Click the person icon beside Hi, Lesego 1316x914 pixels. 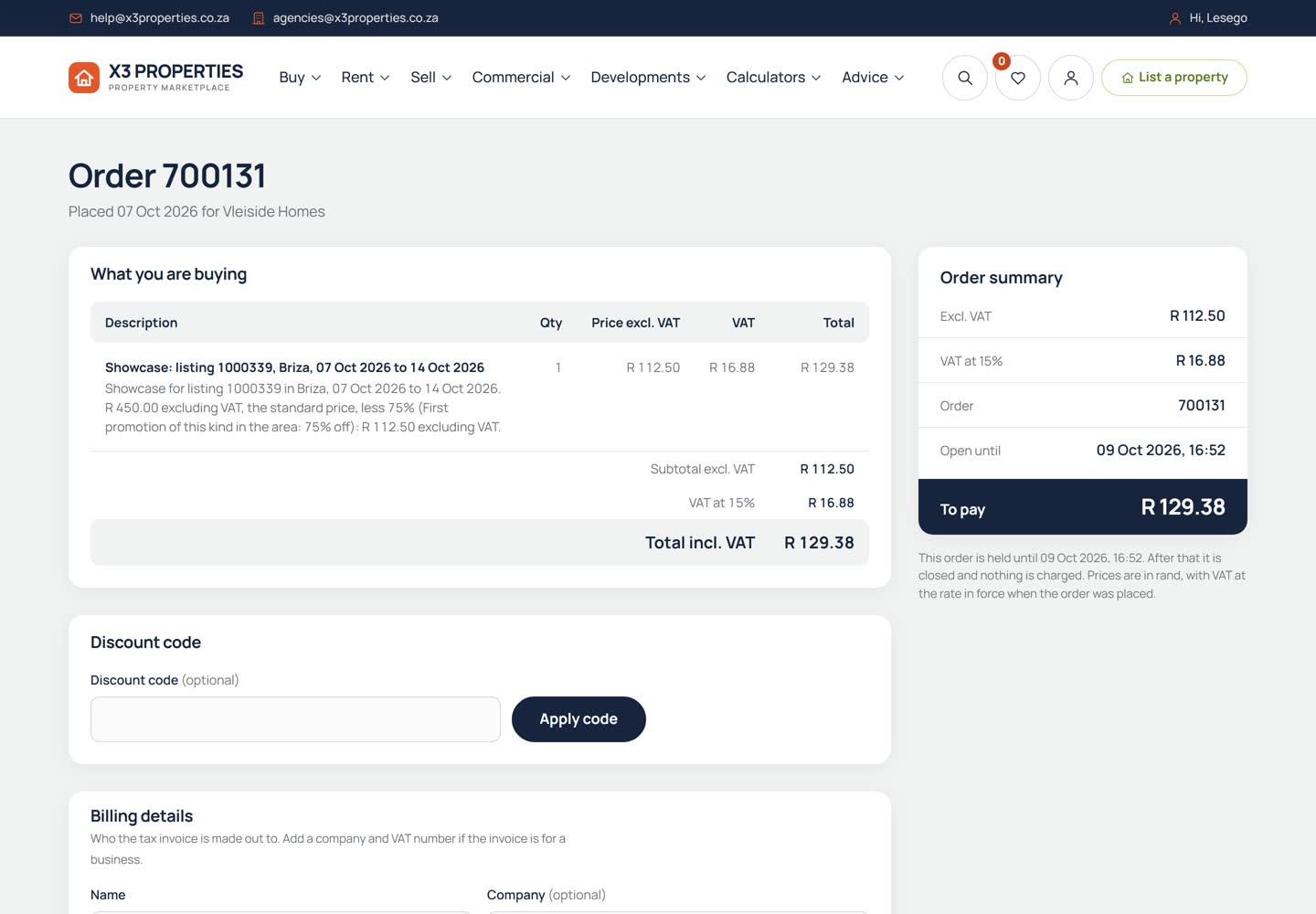click(x=1175, y=18)
